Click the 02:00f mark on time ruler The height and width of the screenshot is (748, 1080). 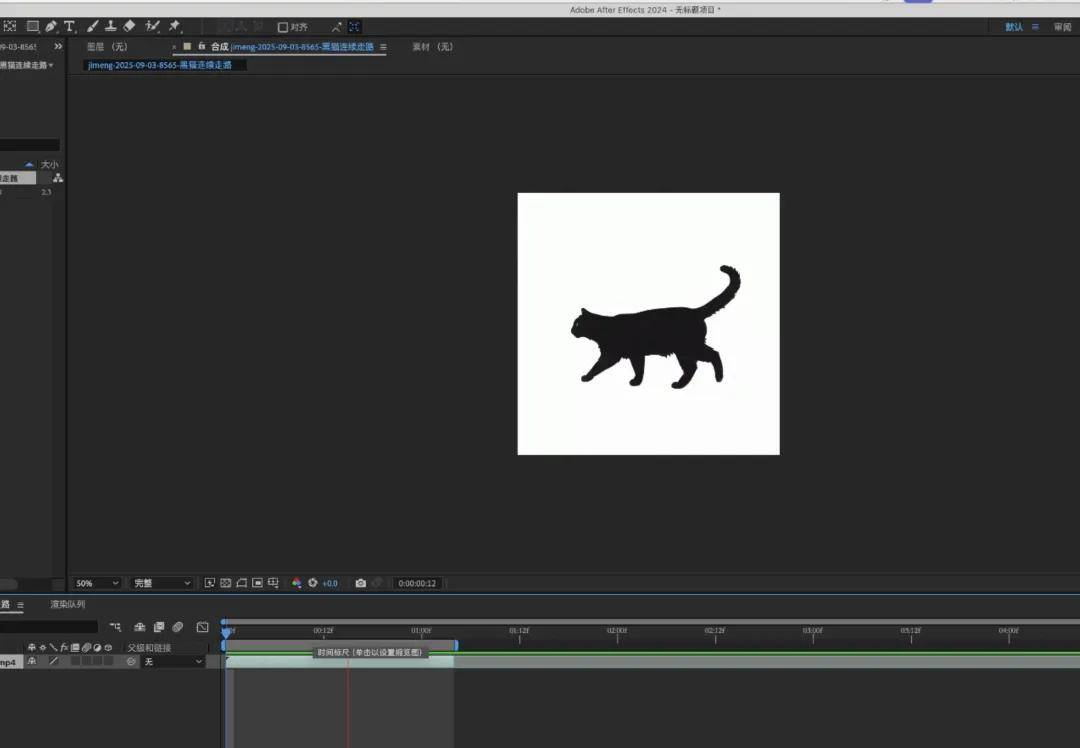point(617,630)
